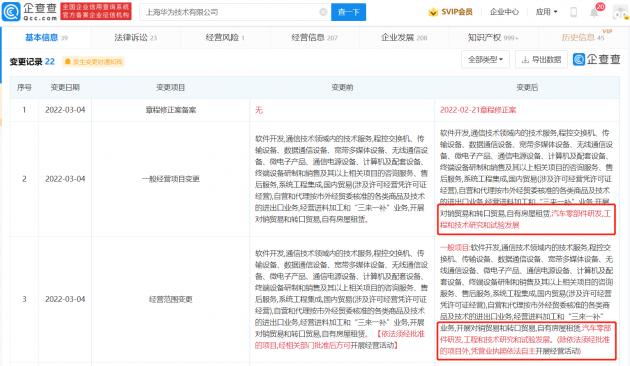The width and height of the screenshot is (630, 366).
Task: Open the 经营信息 tab
Action: point(315,38)
